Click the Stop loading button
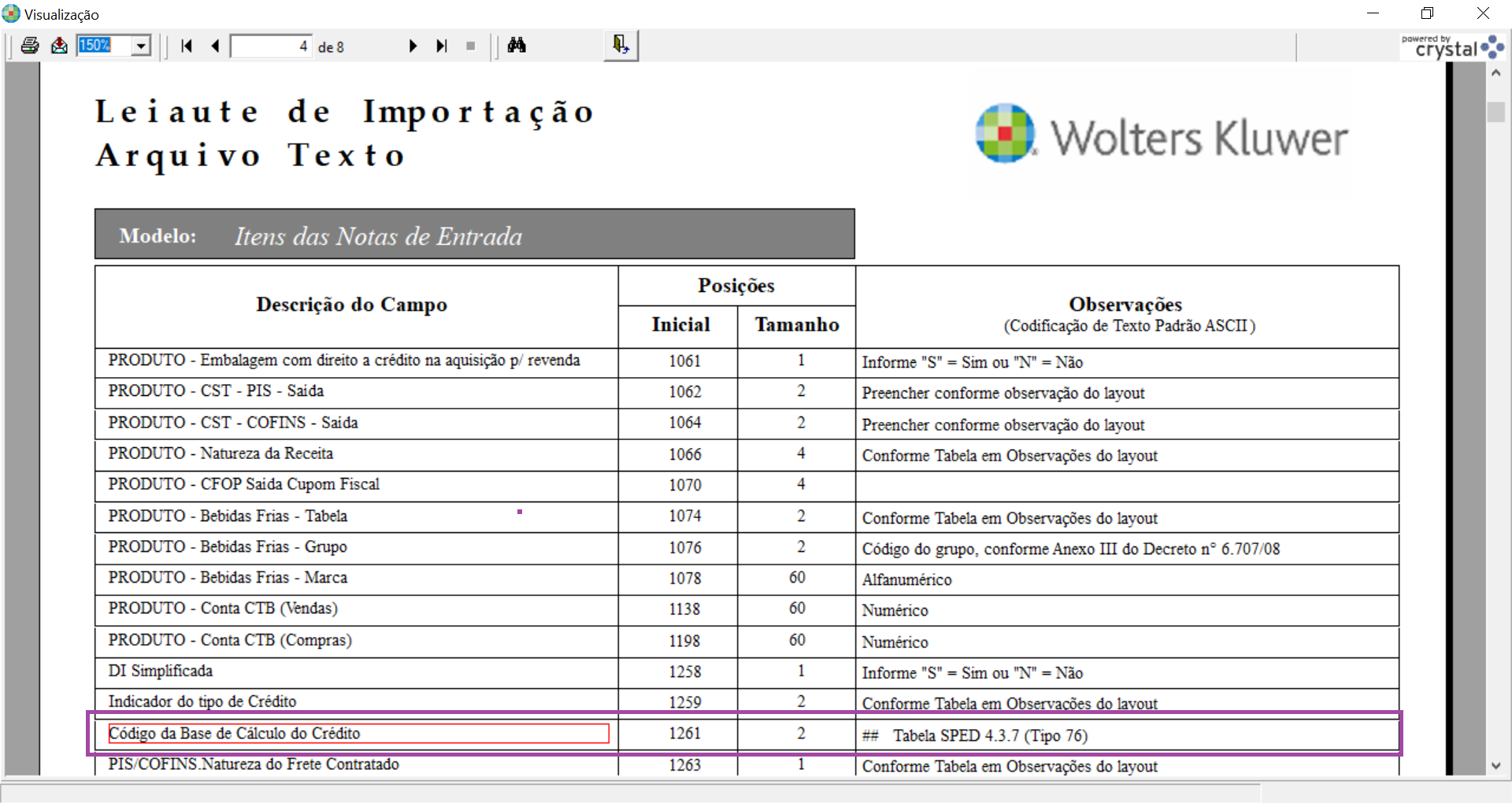1512x803 pixels. (x=470, y=46)
